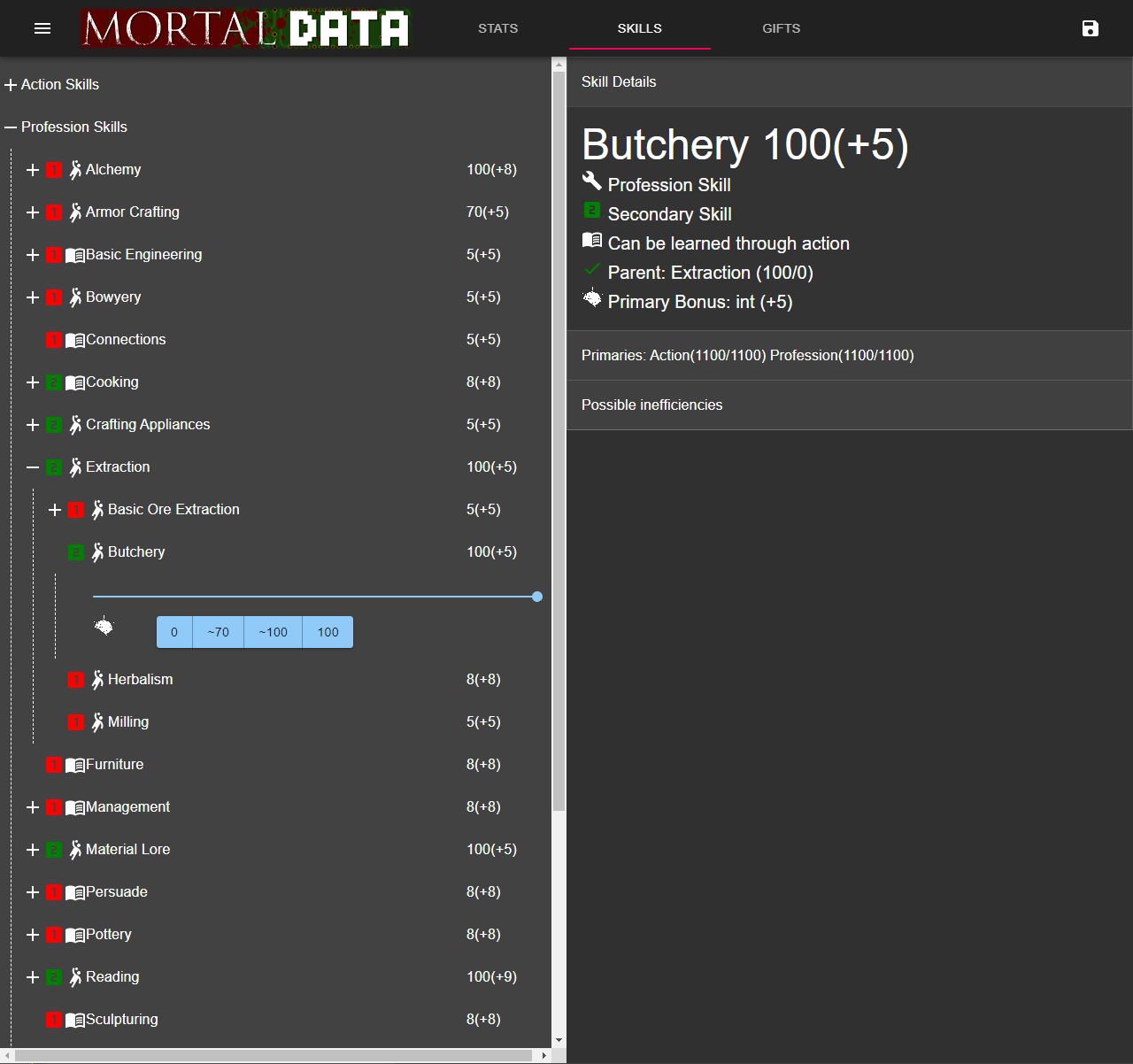Click the running-figure icon next to Alchemy
The width and height of the screenshot is (1133, 1064).
point(76,169)
